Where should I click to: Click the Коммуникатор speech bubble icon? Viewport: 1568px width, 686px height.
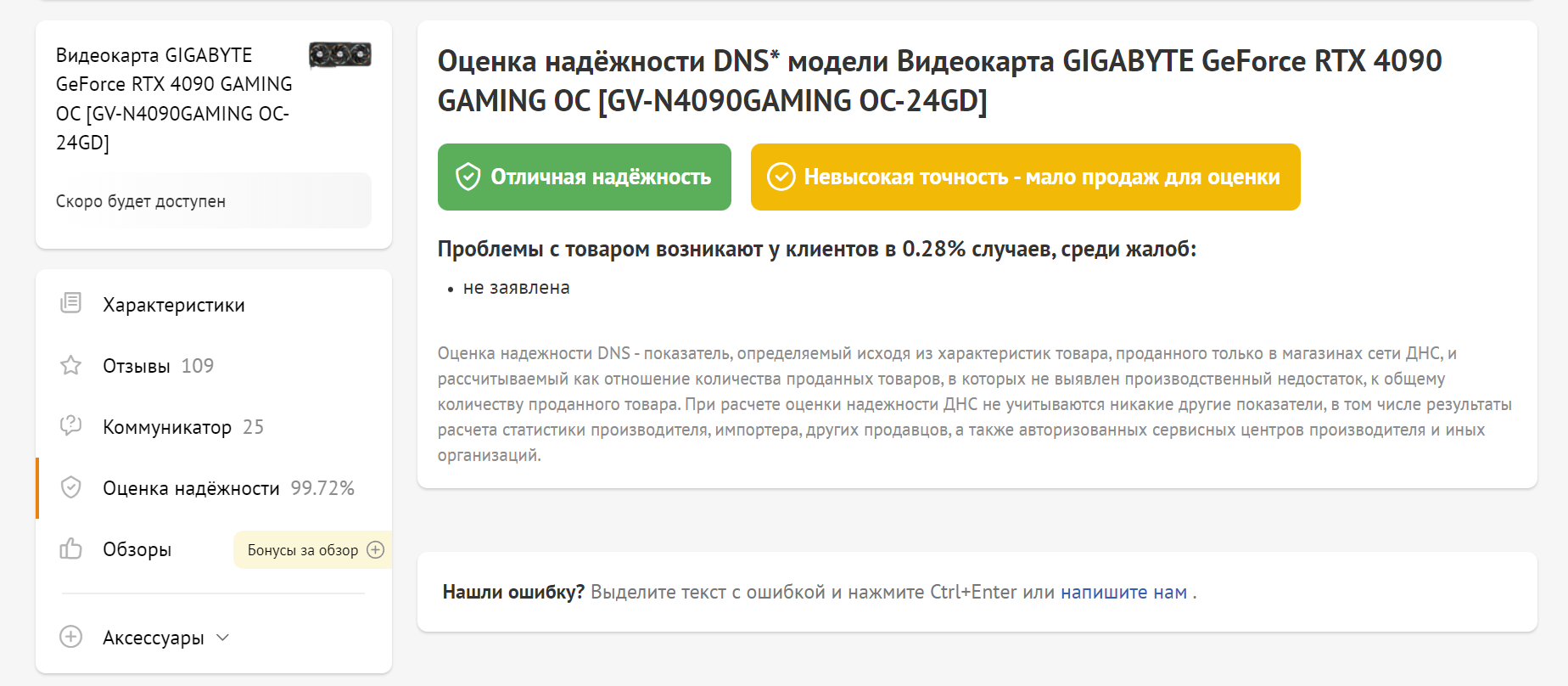tap(71, 425)
